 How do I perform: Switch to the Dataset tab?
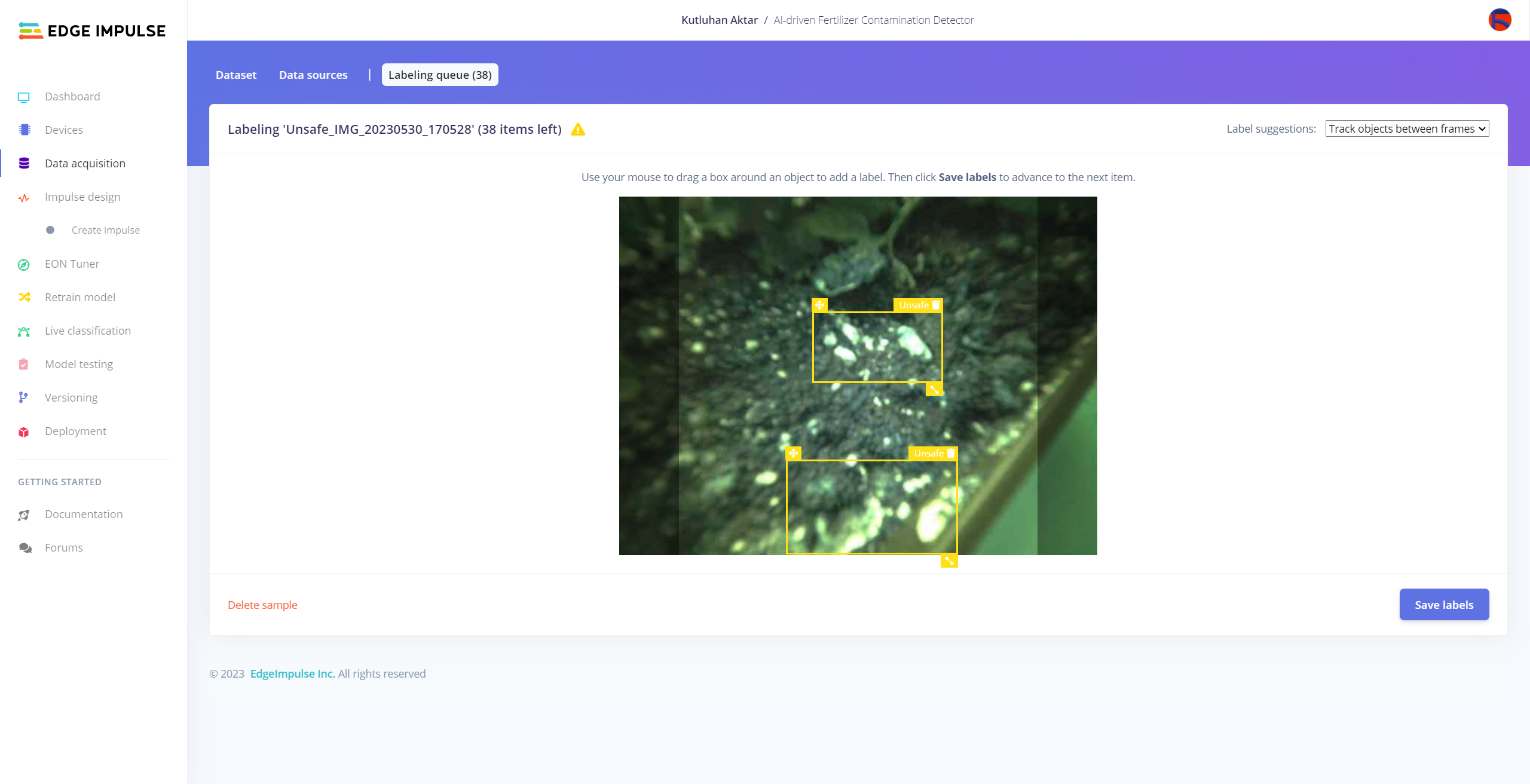[235, 75]
